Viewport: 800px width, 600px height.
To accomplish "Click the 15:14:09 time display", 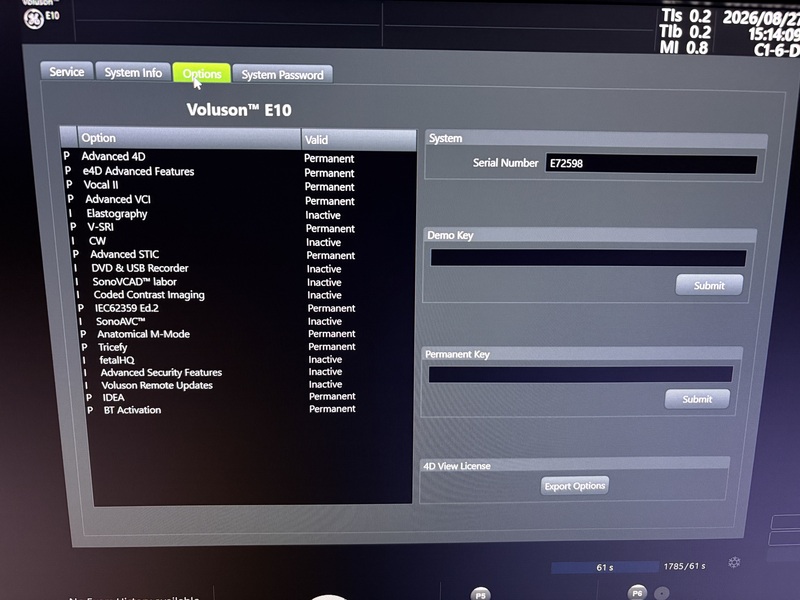I will [774, 34].
